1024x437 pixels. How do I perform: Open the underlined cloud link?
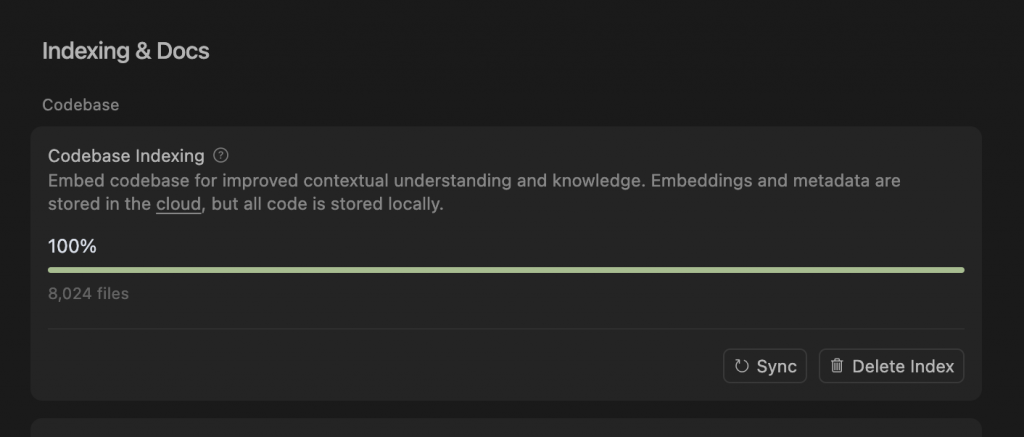coord(178,204)
